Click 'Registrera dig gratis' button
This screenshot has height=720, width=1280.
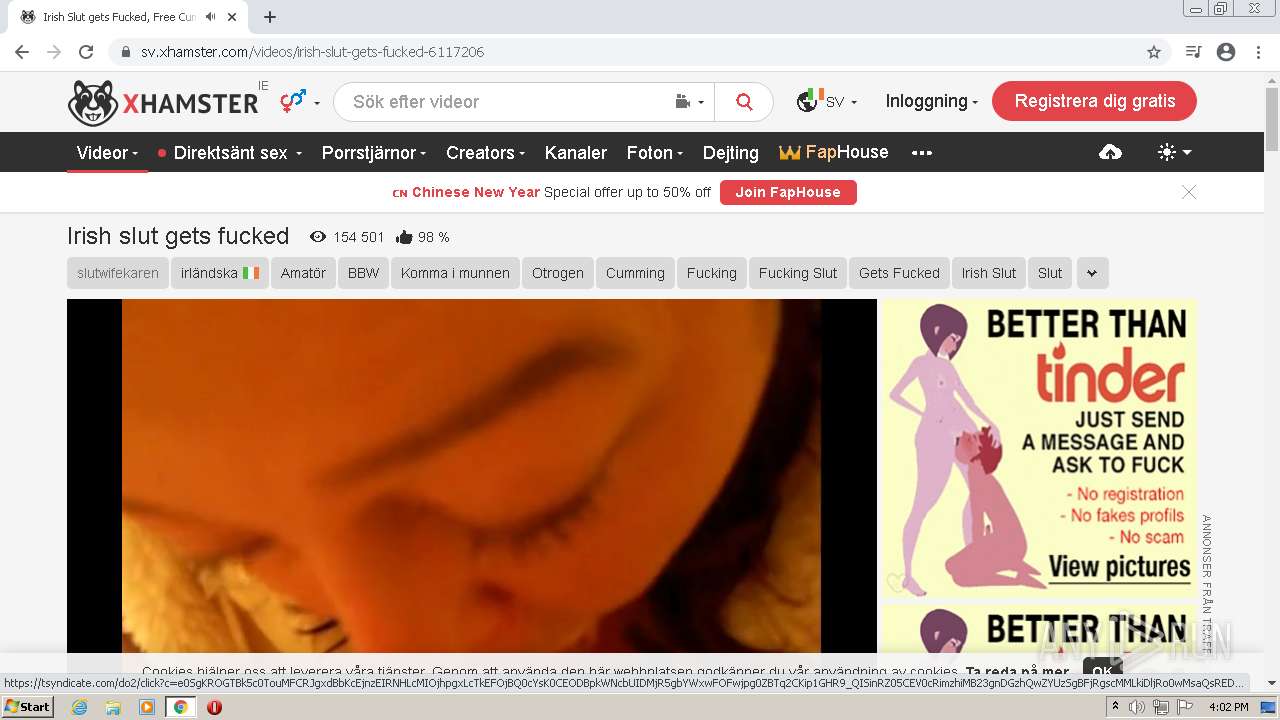(x=1094, y=101)
